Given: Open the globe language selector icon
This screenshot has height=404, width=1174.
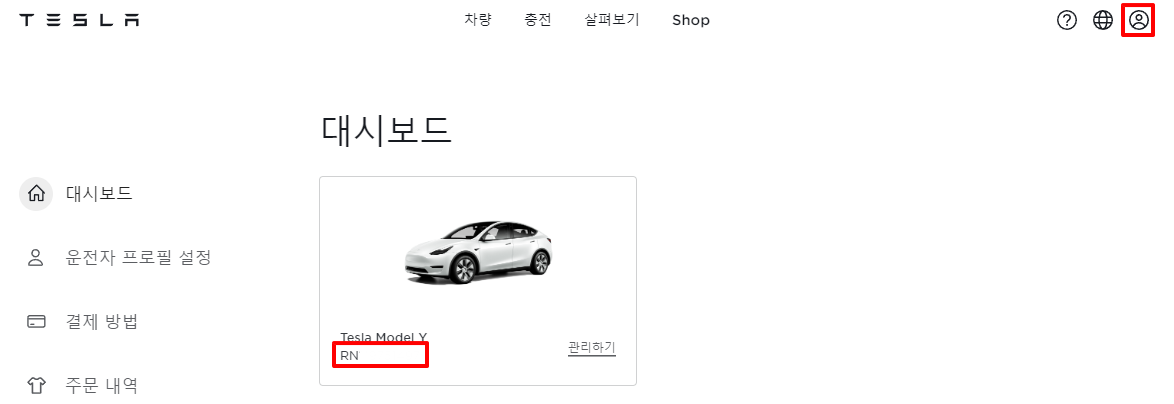Looking at the screenshot, I should pos(1103,20).
